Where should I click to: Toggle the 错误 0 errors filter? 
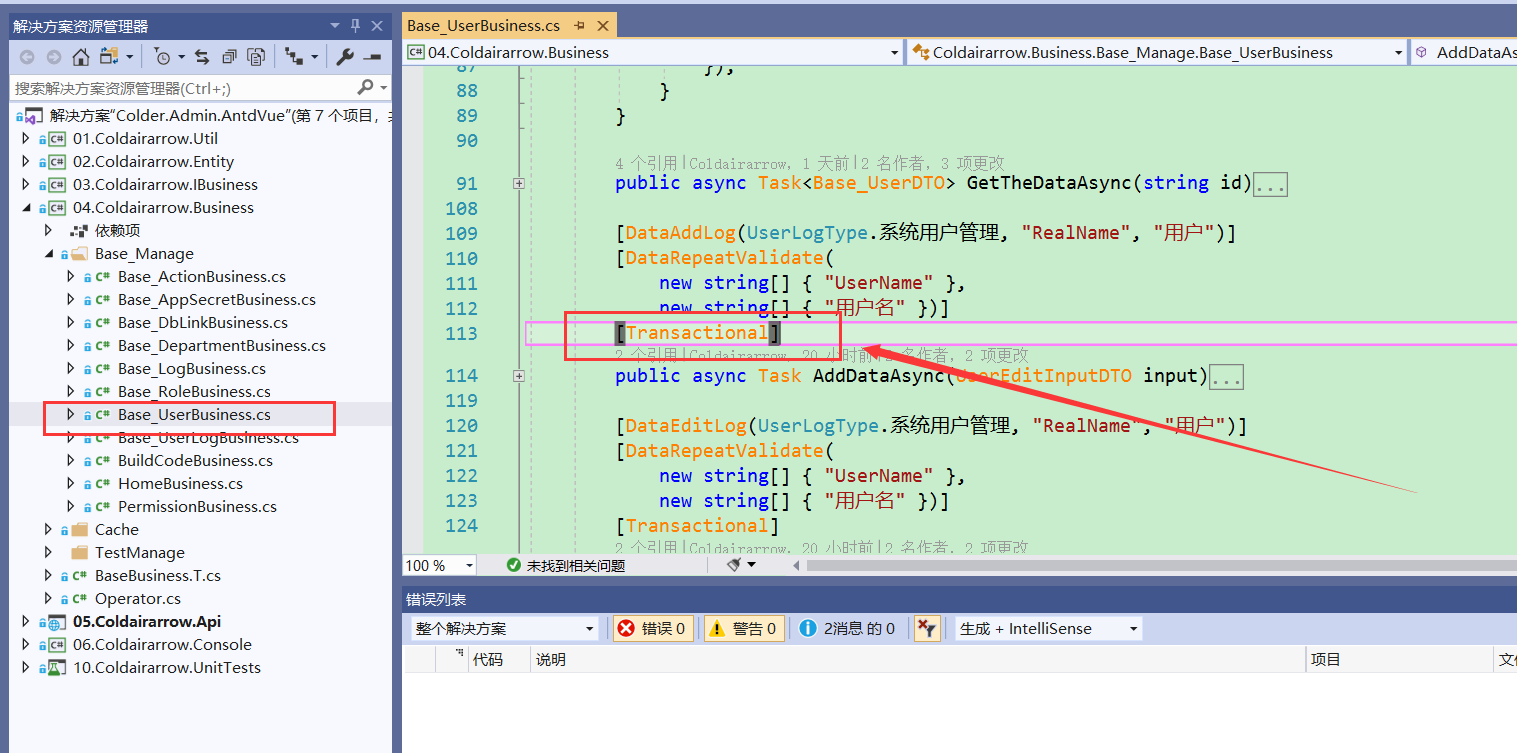click(x=652, y=628)
